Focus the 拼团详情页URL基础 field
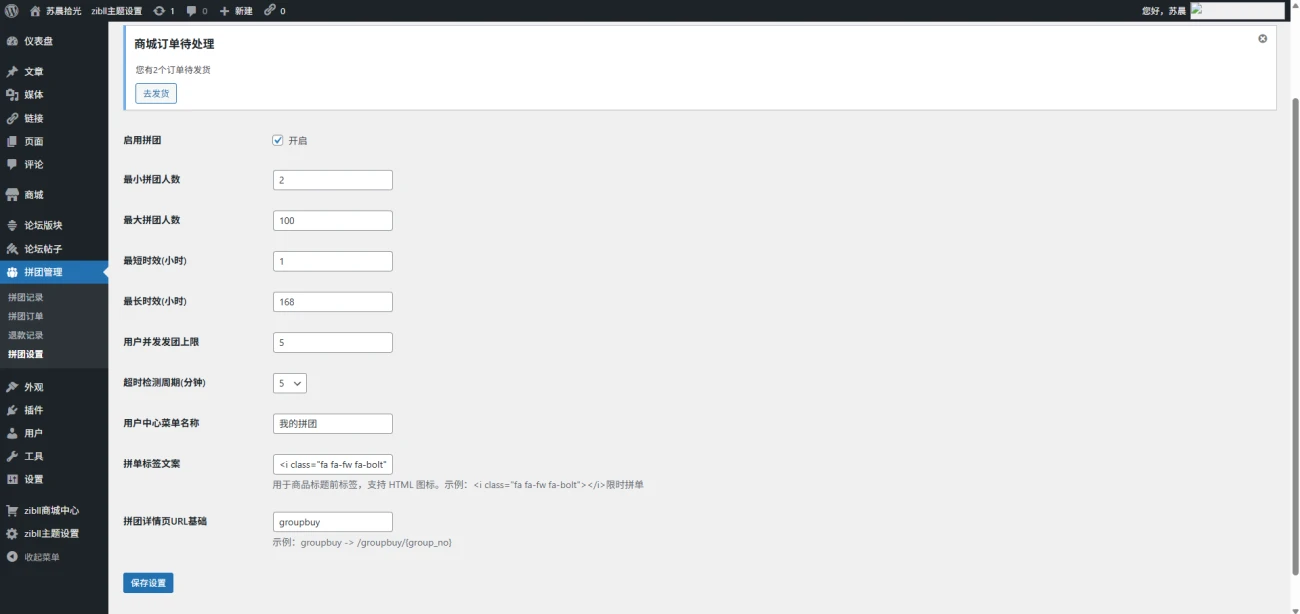The height and width of the screenshot is (614, 1300). 332,522
